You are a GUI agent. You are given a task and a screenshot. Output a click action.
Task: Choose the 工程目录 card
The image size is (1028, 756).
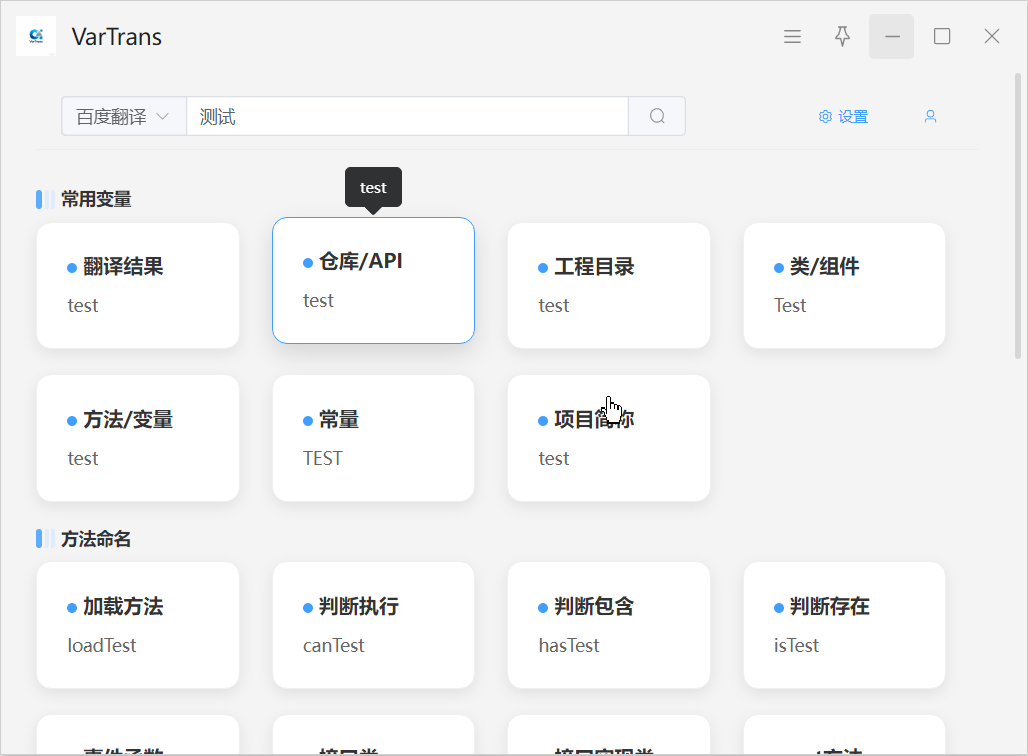[609, 286]
